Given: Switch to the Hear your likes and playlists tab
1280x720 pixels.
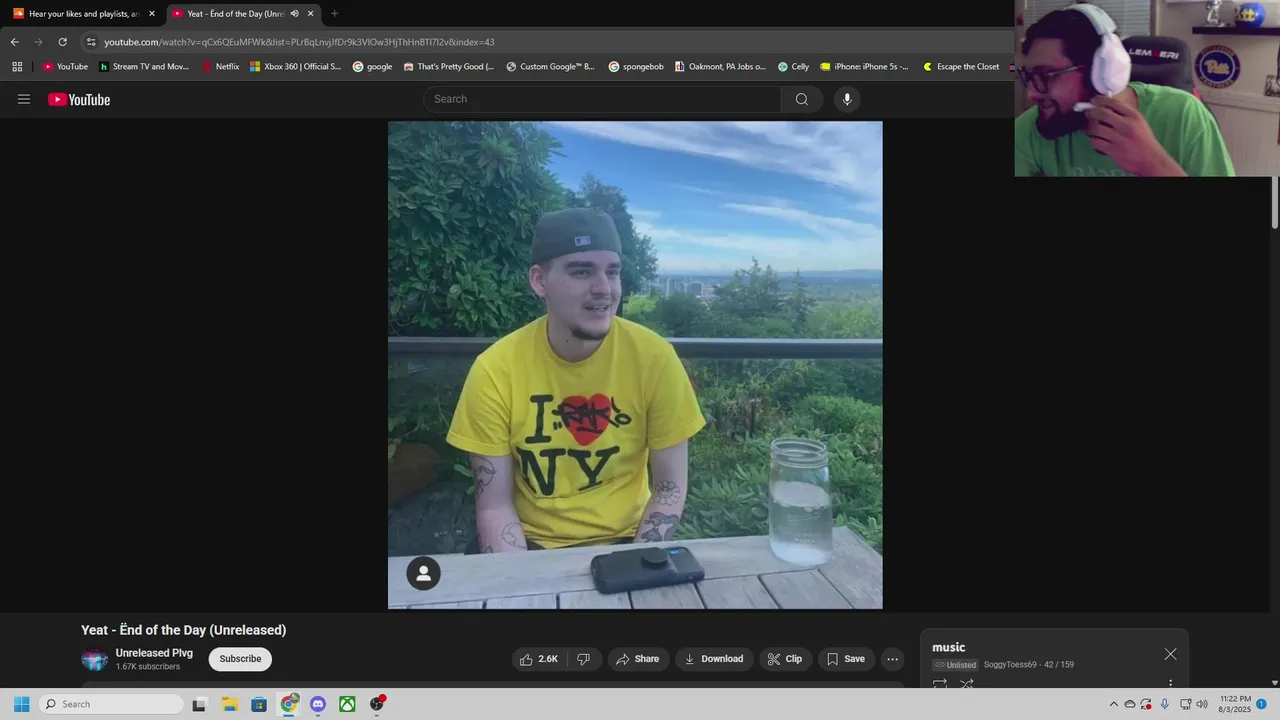Looking at the screenshot, I should (x=83, y=14).
